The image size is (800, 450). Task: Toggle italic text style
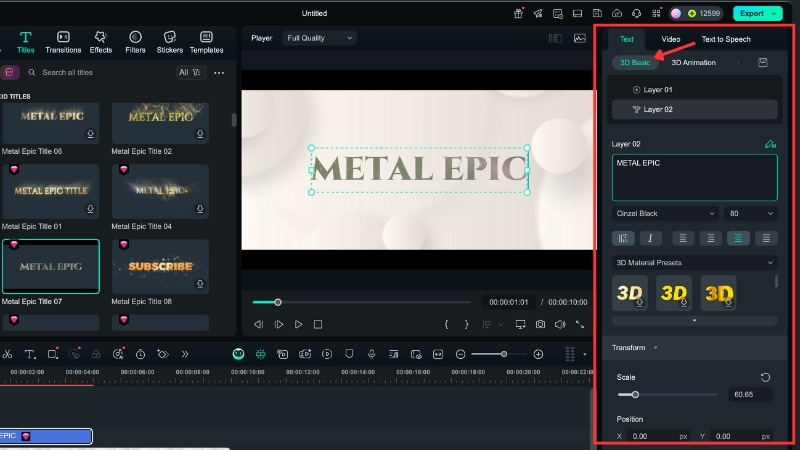650,238
